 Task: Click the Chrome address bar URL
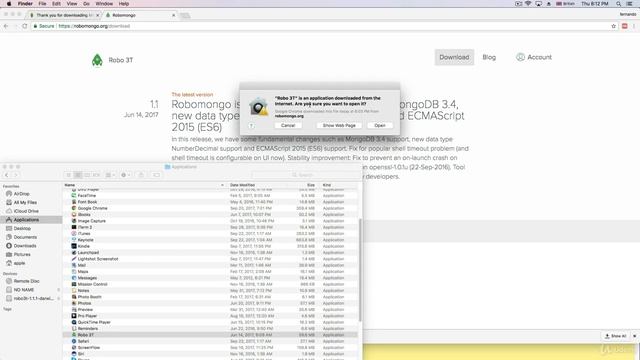pos(94,26)
